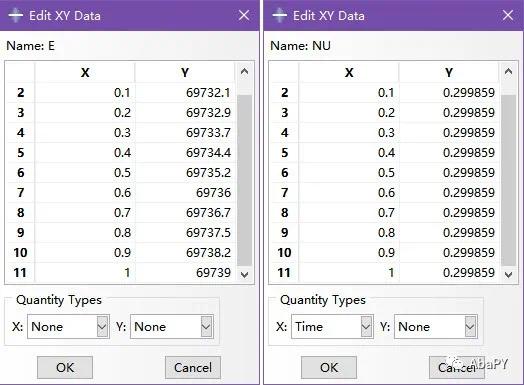Click scroll down arrow in E table

click(245, 274)
